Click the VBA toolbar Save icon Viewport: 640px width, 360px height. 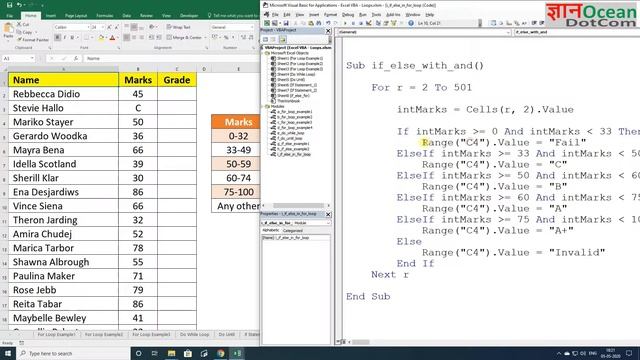click(286, 23)
